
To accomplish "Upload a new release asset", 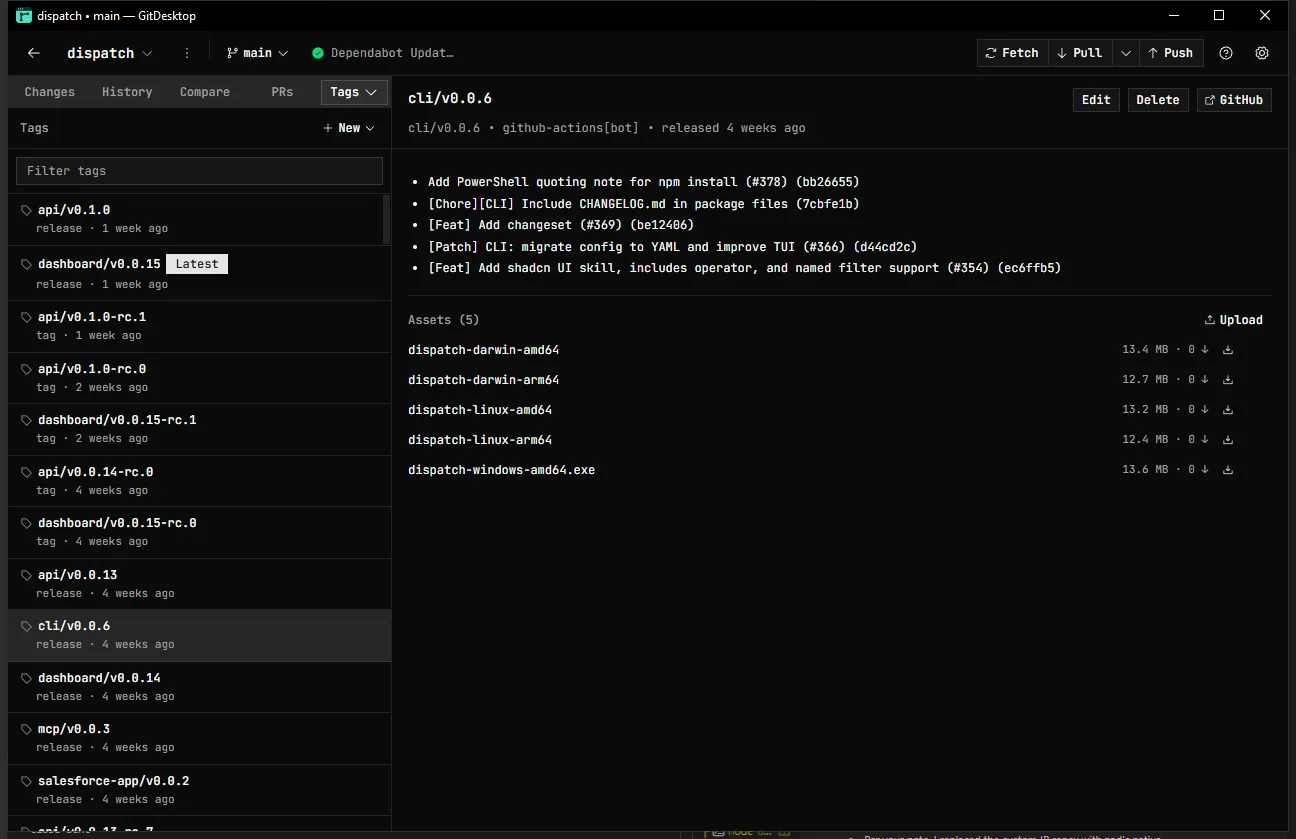I will (1234, 320).
